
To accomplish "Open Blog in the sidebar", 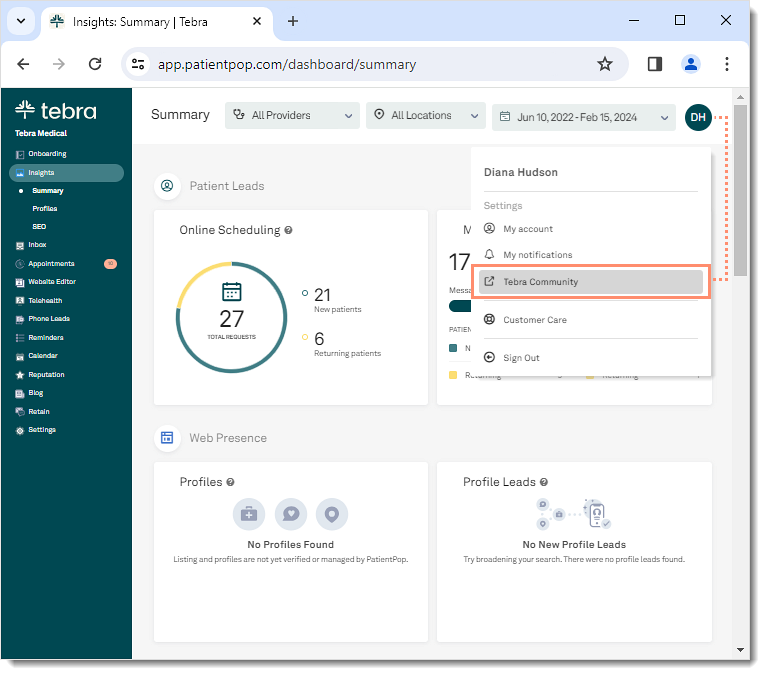I will (x=29, y=393).
